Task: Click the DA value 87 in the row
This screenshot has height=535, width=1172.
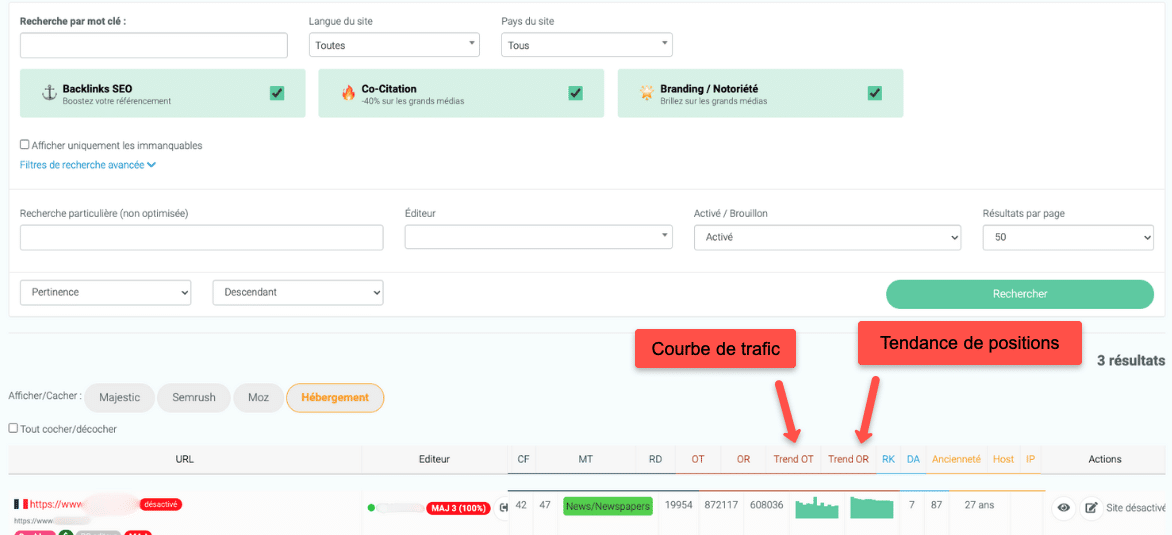Action: coord(937,505)
